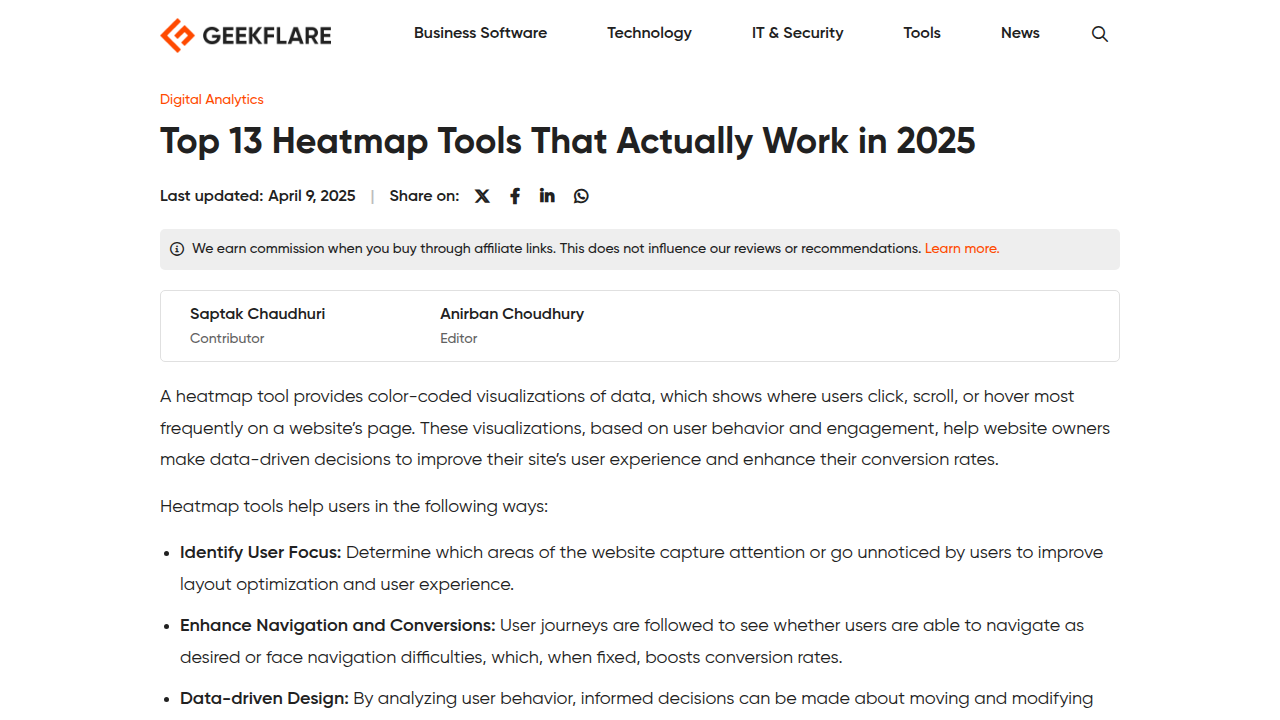Open the search magnifier icon

pos(1100,34)
